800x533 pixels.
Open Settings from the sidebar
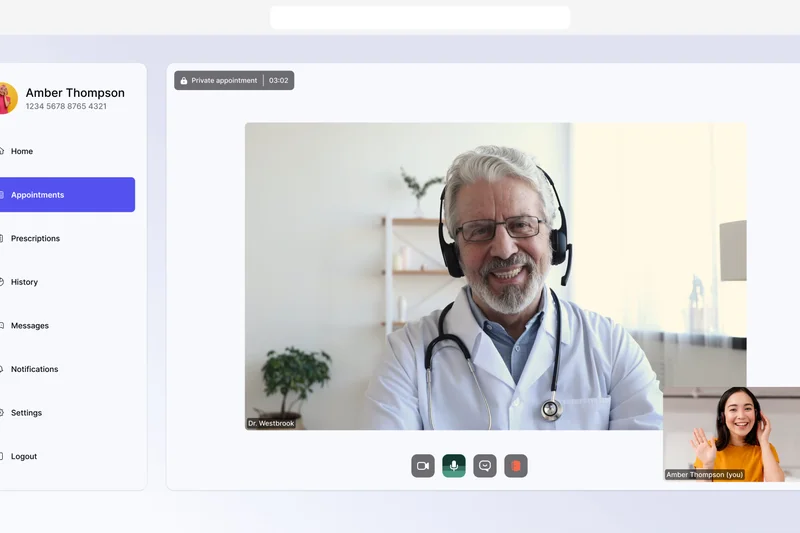[x=26, y=413]
